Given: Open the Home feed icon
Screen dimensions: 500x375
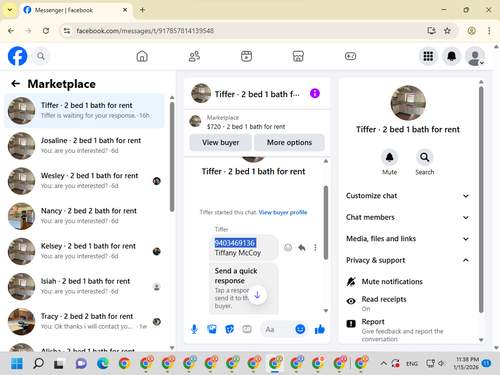Looking at the screenshot, I should coord(142,56).
